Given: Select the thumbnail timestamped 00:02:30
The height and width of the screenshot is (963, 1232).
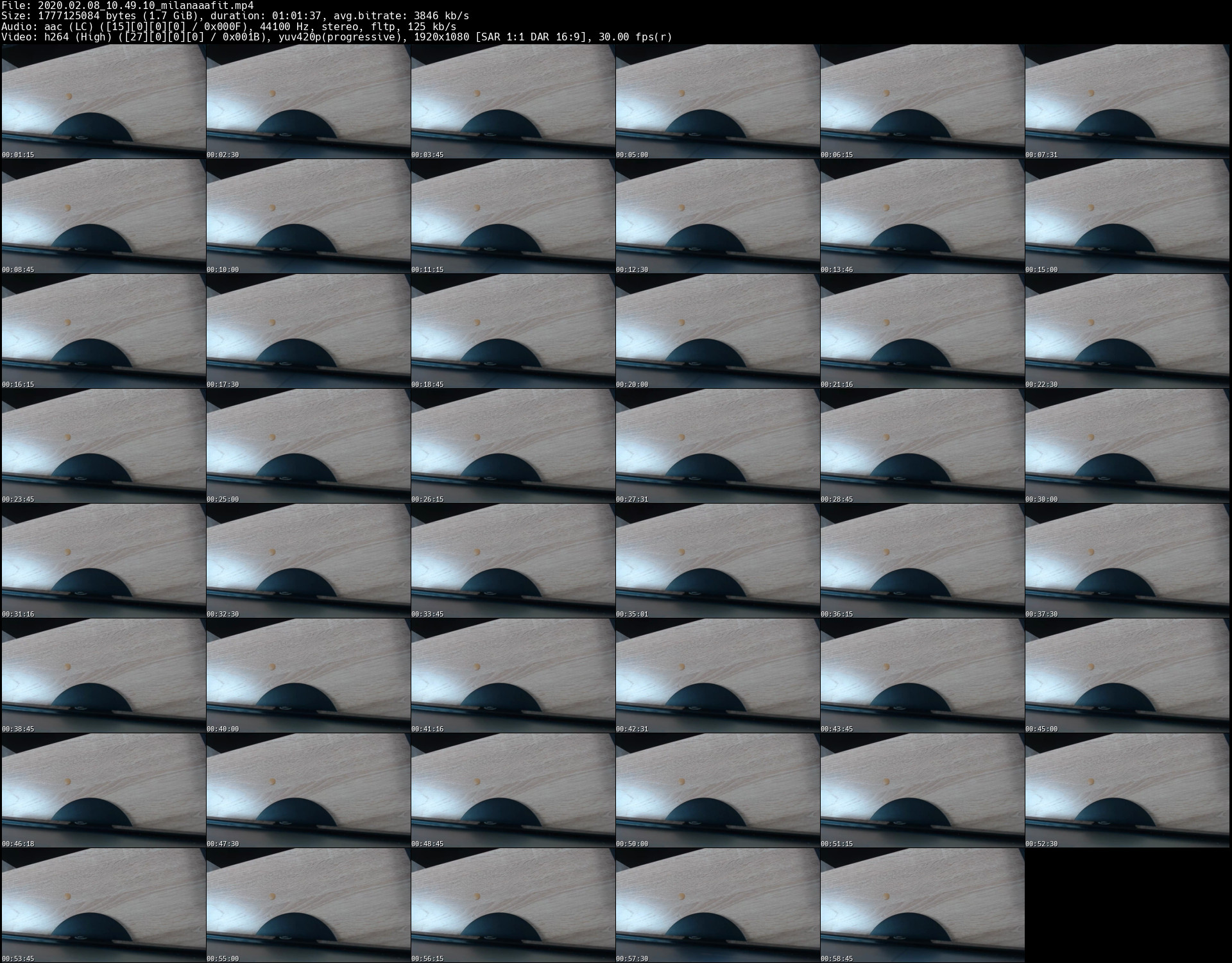Looking at the screenshot, I should pyautogui.click(x=308, y=101).
